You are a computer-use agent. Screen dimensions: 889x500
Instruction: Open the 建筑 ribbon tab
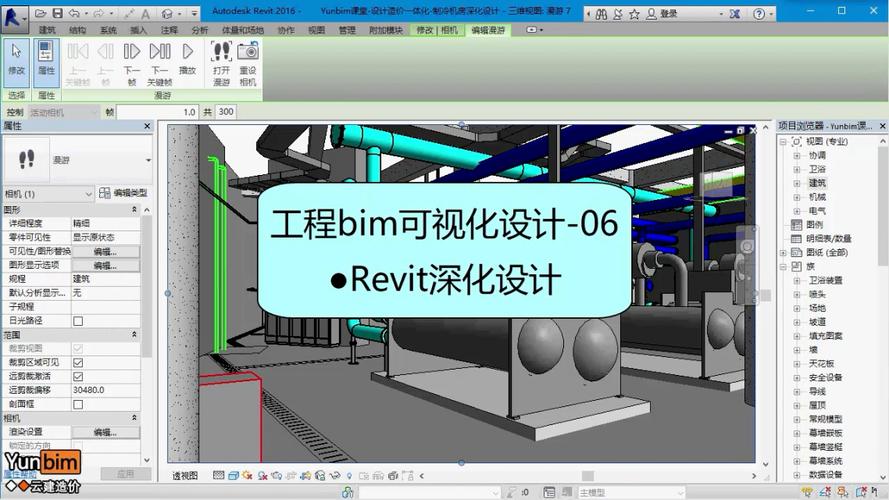(47, 30)
